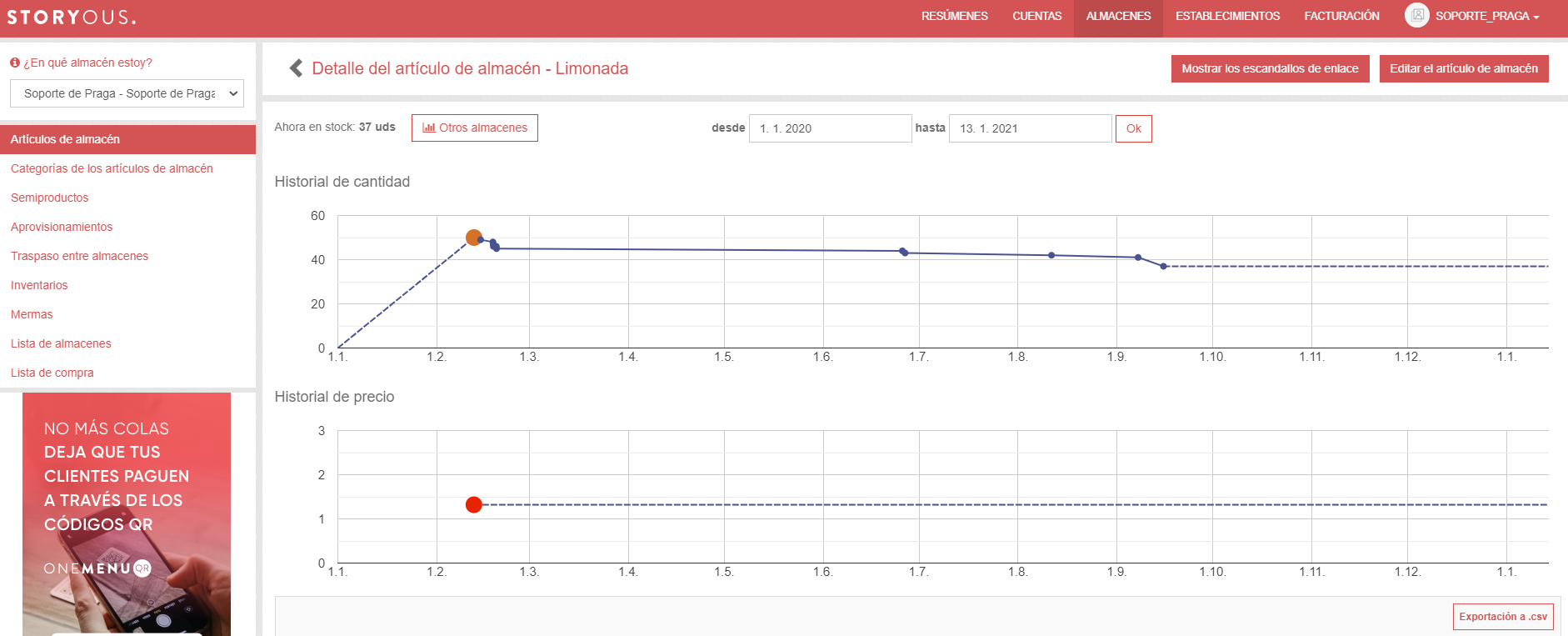Click the user avatar icon next to SOPORTE_PRAGA
Image resolution: width=1568 pixels, height=636 pixels.
[x=1416, y=15]
